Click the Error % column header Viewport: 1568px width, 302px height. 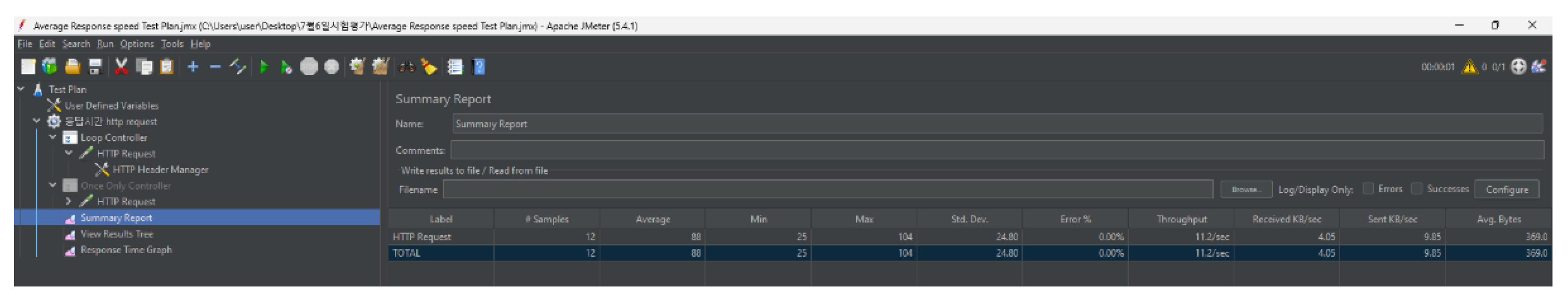(x=1075, y=219)
